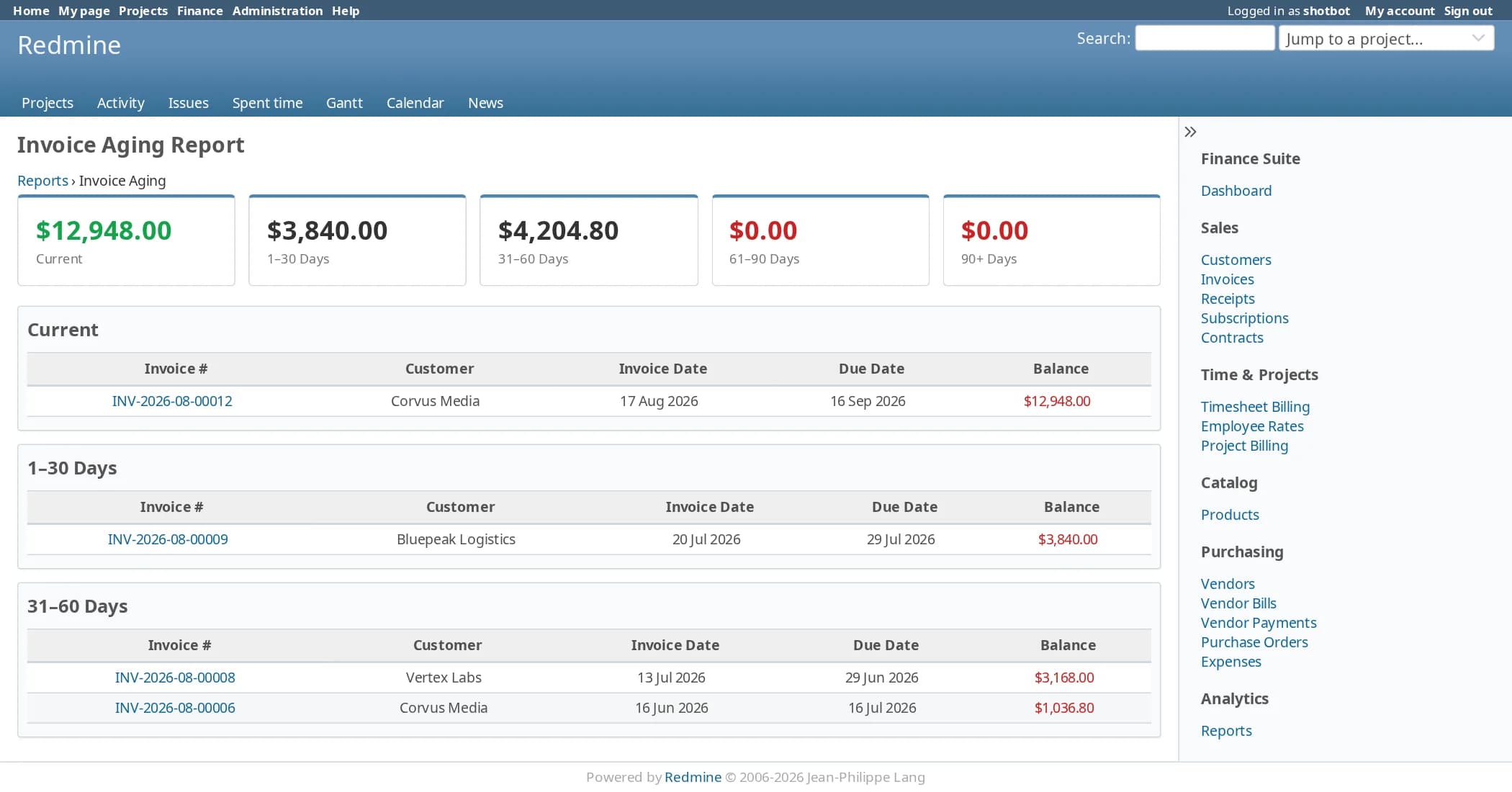Open the Timesheet Billing sidebar link
1512x792 pixels.
(x=1255, y=407)
